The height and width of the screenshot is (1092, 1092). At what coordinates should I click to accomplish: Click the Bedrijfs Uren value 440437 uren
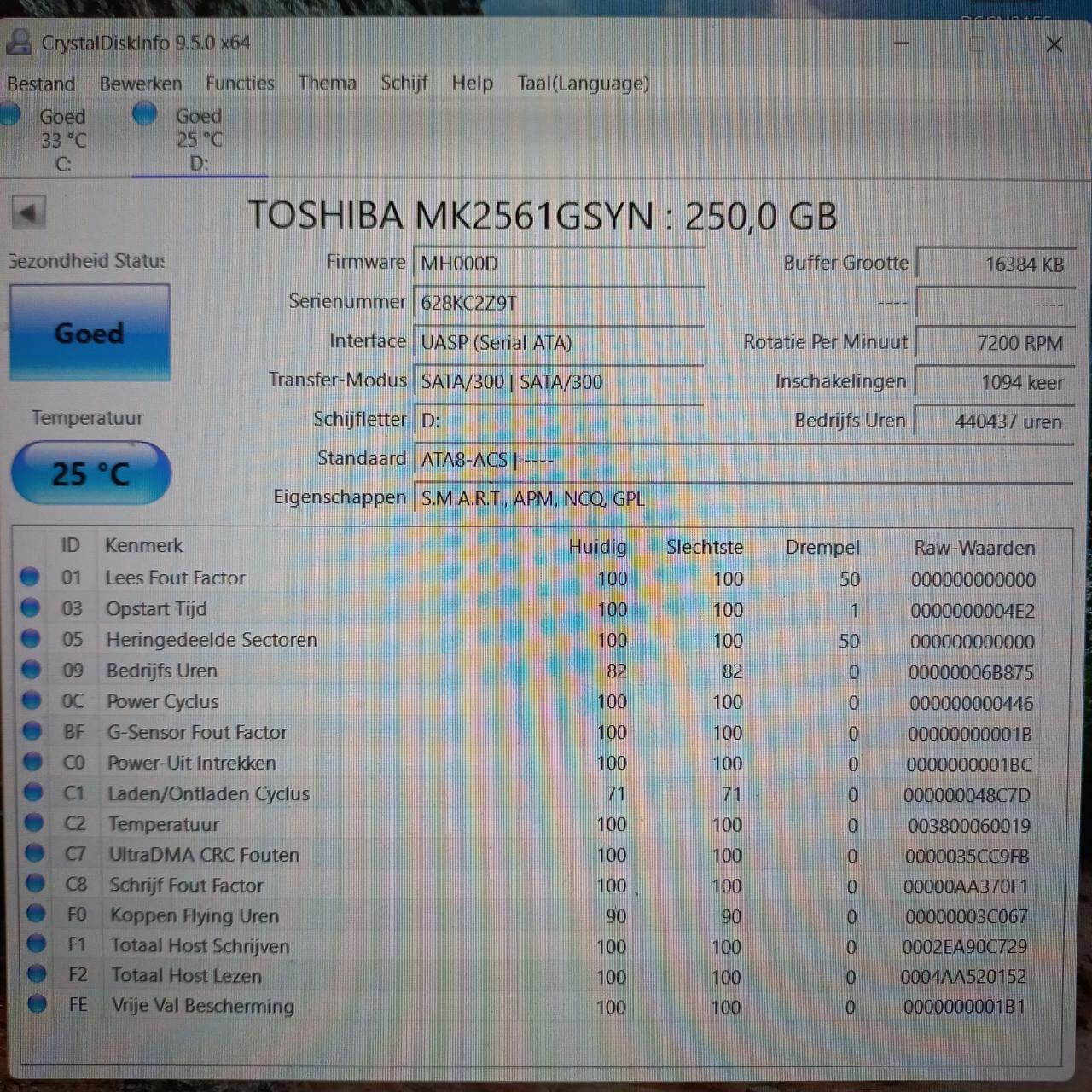coord(993,421)
